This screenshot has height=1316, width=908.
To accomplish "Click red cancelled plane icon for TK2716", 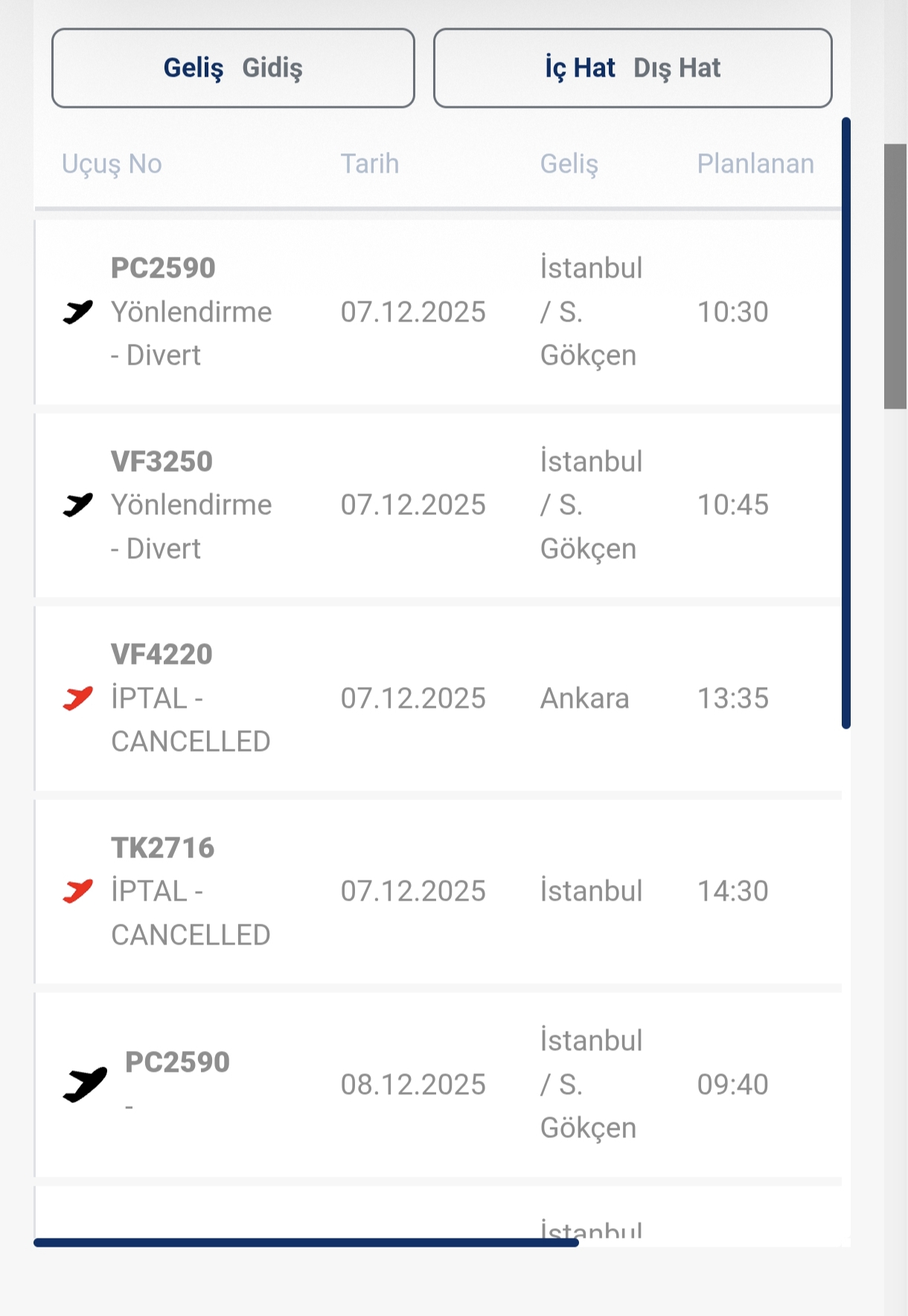I will (77, 891).
